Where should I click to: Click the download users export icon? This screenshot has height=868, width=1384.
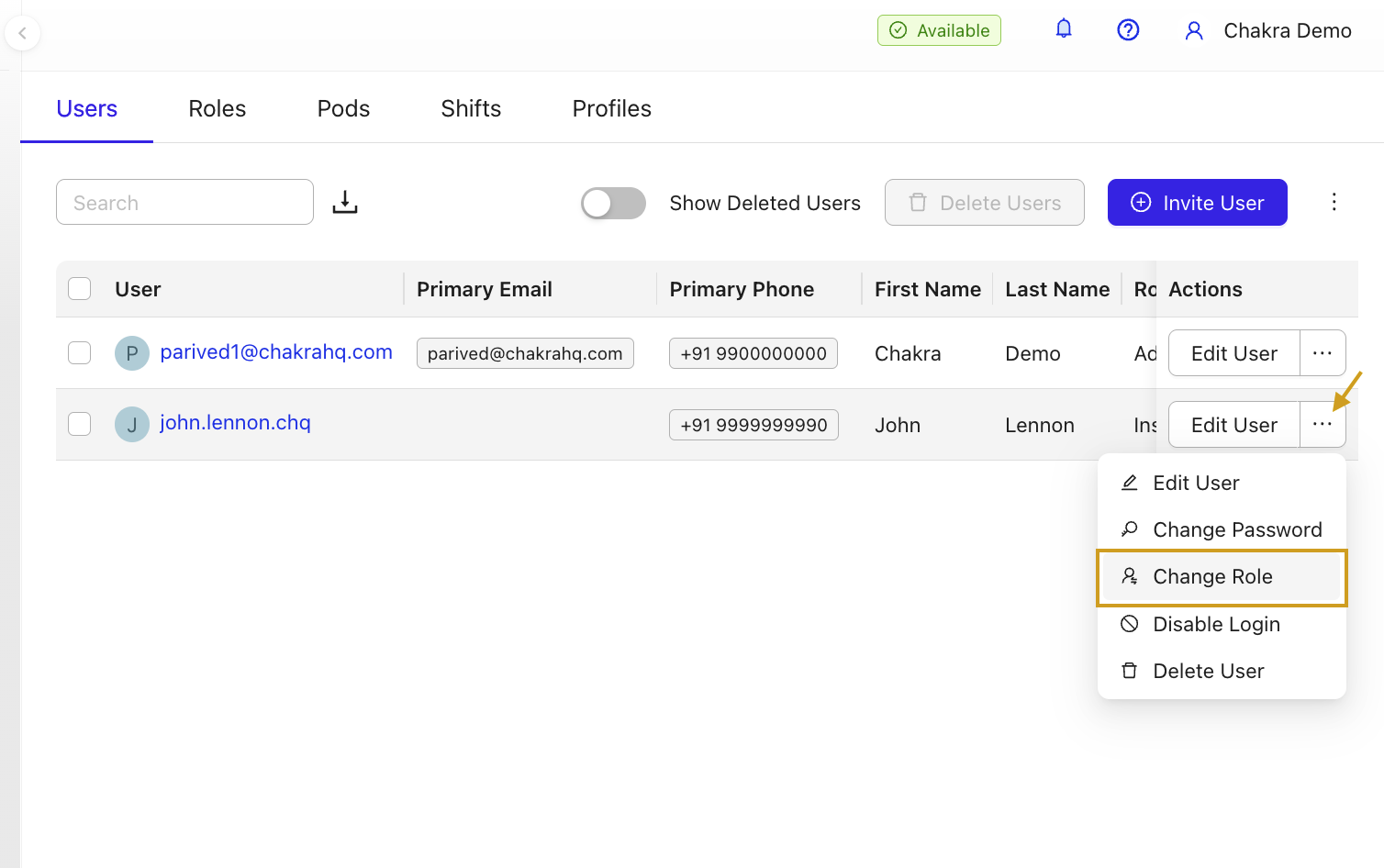coord(345,202)
